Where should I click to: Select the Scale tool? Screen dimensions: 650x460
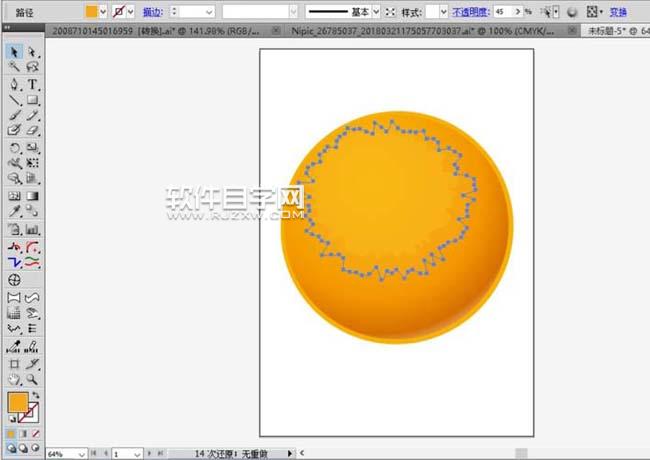[x=32, y=148]
